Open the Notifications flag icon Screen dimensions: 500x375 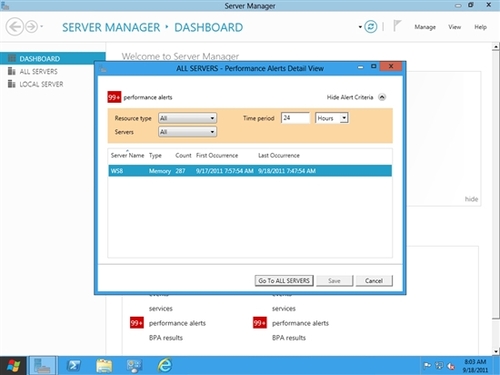click(397, 26)
